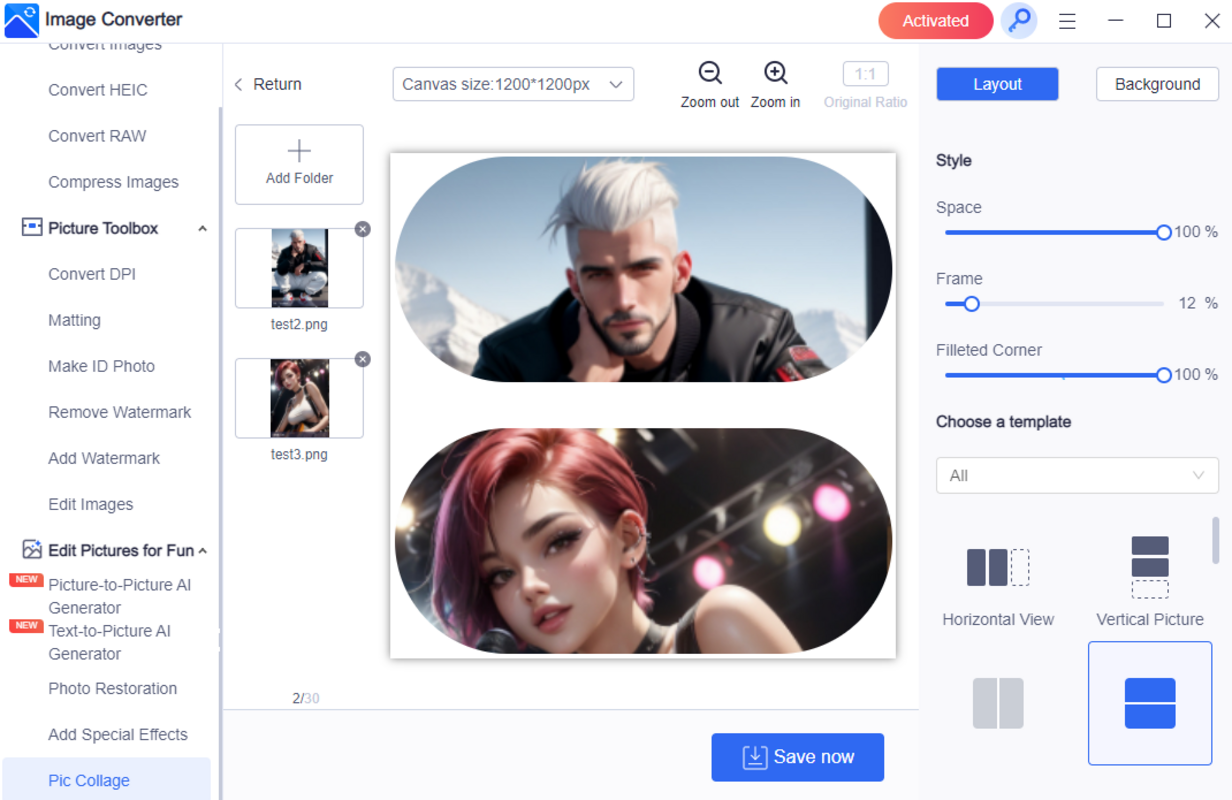
Task: Click the Zoom in magnifier icon
Action: point(776,73)
